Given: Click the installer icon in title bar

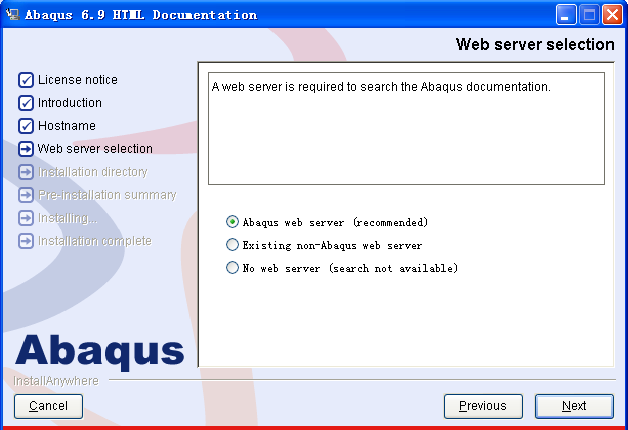Looking at the screenshot, I should [12, 14].
